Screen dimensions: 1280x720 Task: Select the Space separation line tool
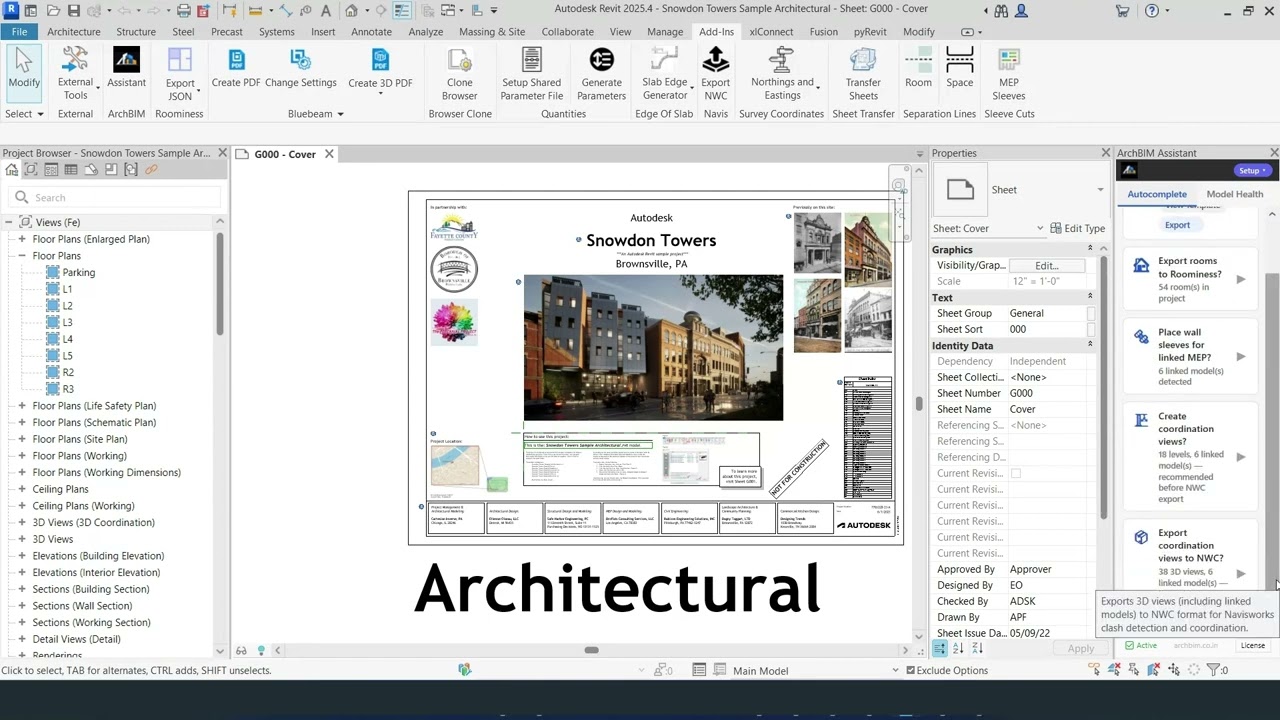(959, 68)
